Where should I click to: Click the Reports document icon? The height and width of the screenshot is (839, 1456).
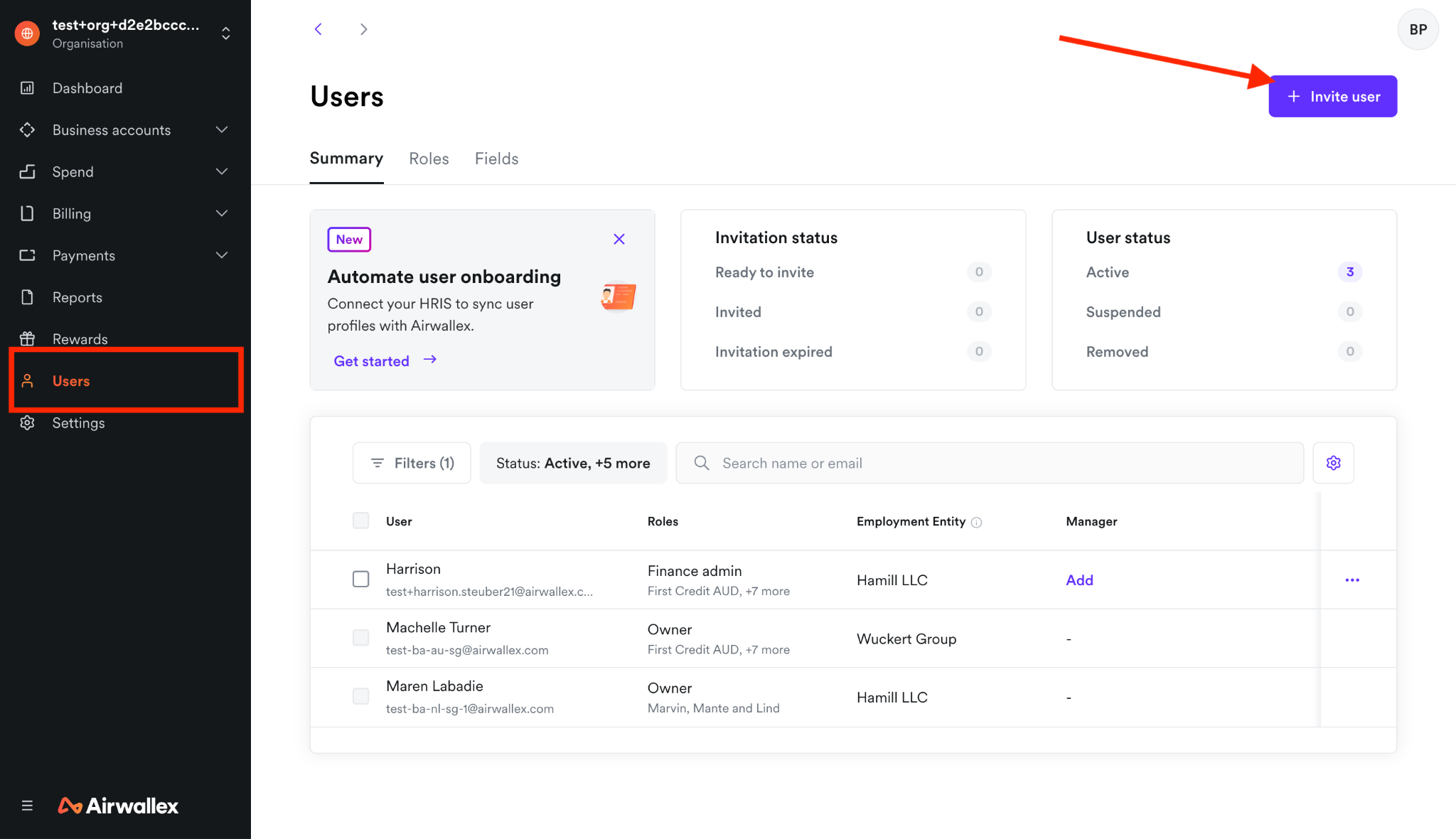pyautogui.click(x=27, y=297)
